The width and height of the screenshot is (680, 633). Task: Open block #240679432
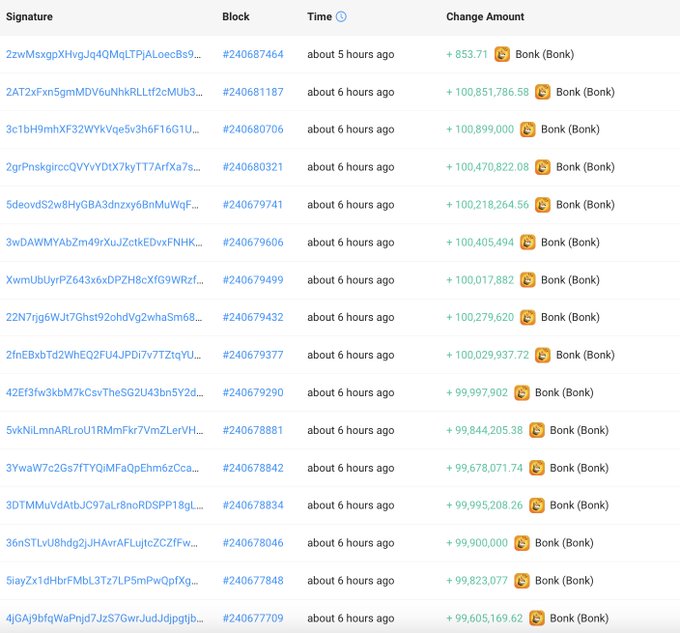[x=253, y=317]
